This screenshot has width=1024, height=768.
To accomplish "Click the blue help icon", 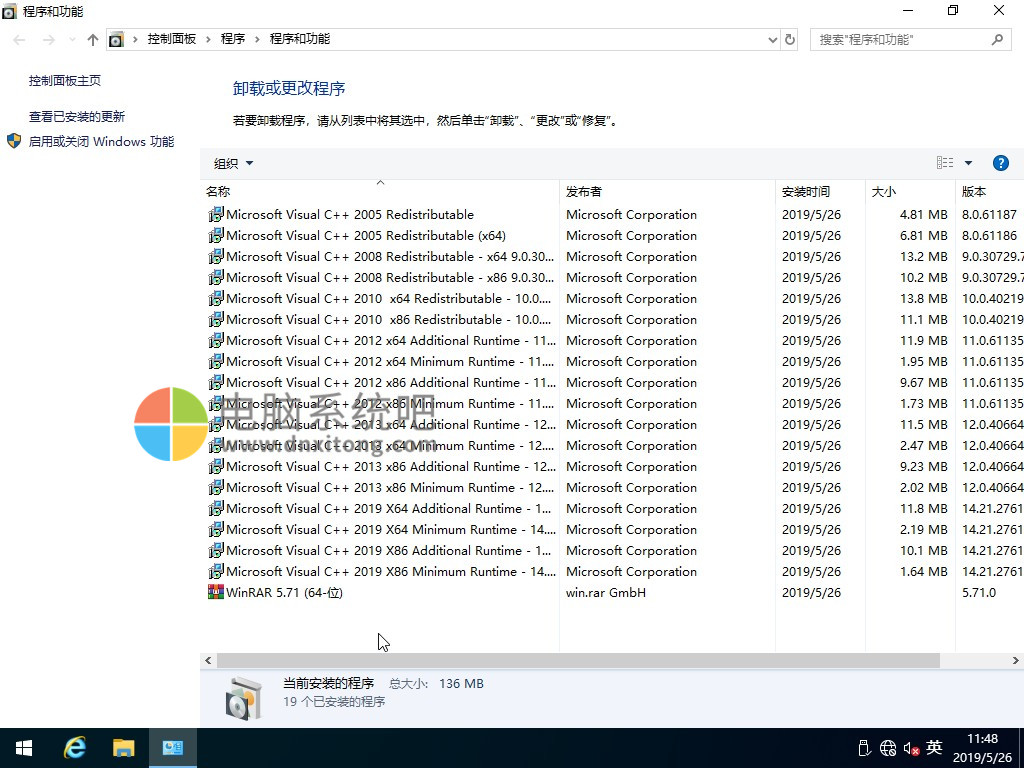I will click(1000, 163).
